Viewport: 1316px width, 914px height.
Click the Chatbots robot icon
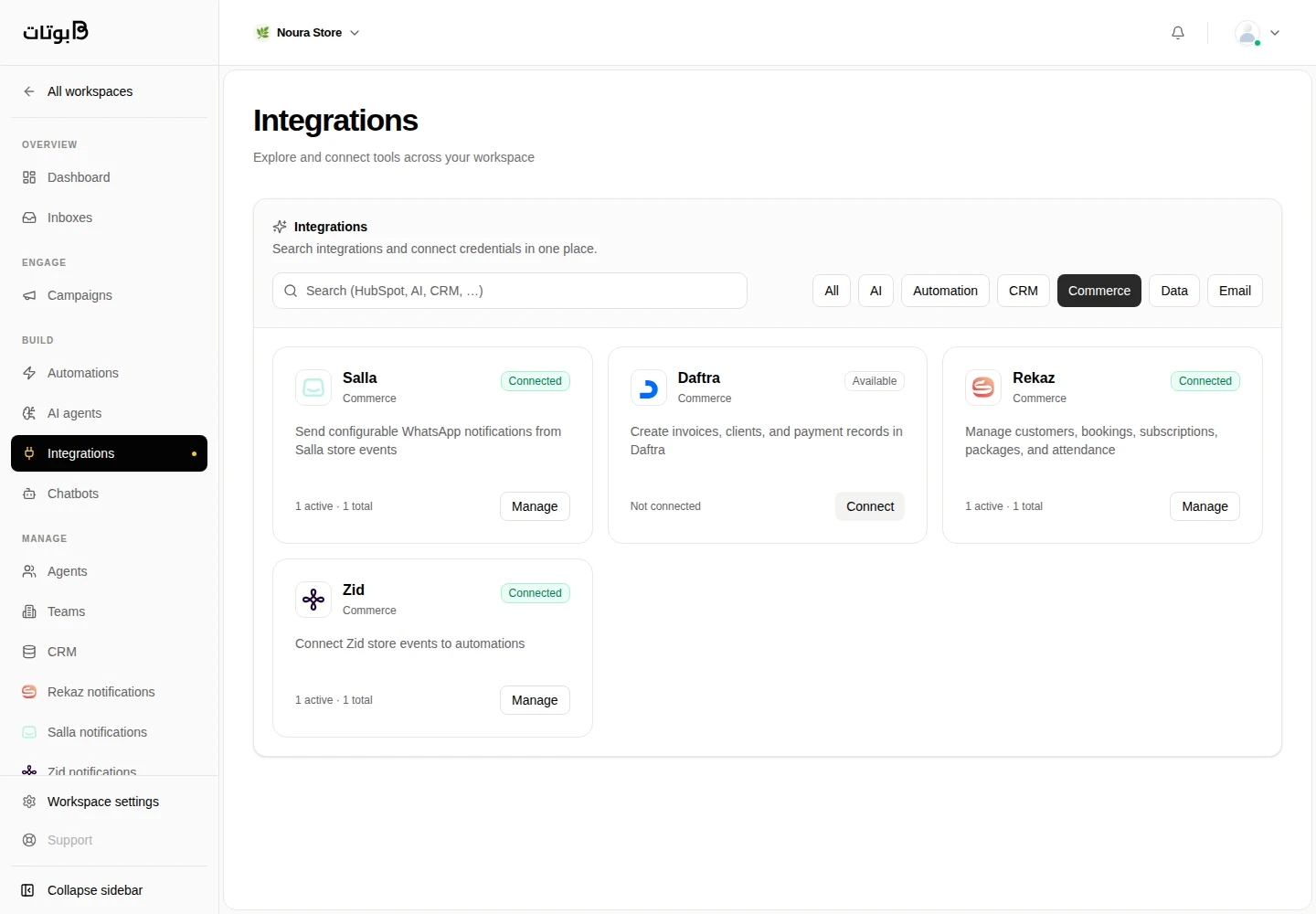coord(29,494)
